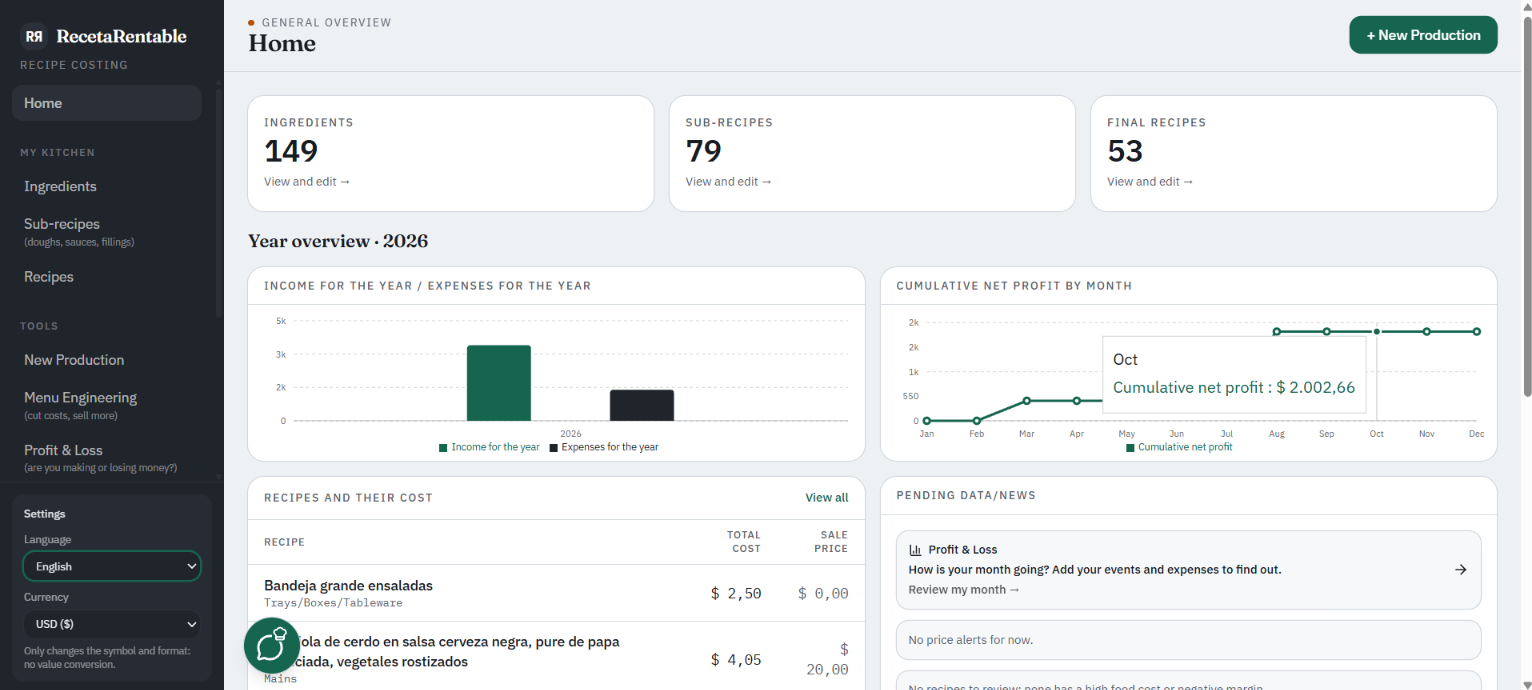Open the chef chat bubble icon
The width and height of the screenshot is (1532, 690).
(x=272, y=645)
